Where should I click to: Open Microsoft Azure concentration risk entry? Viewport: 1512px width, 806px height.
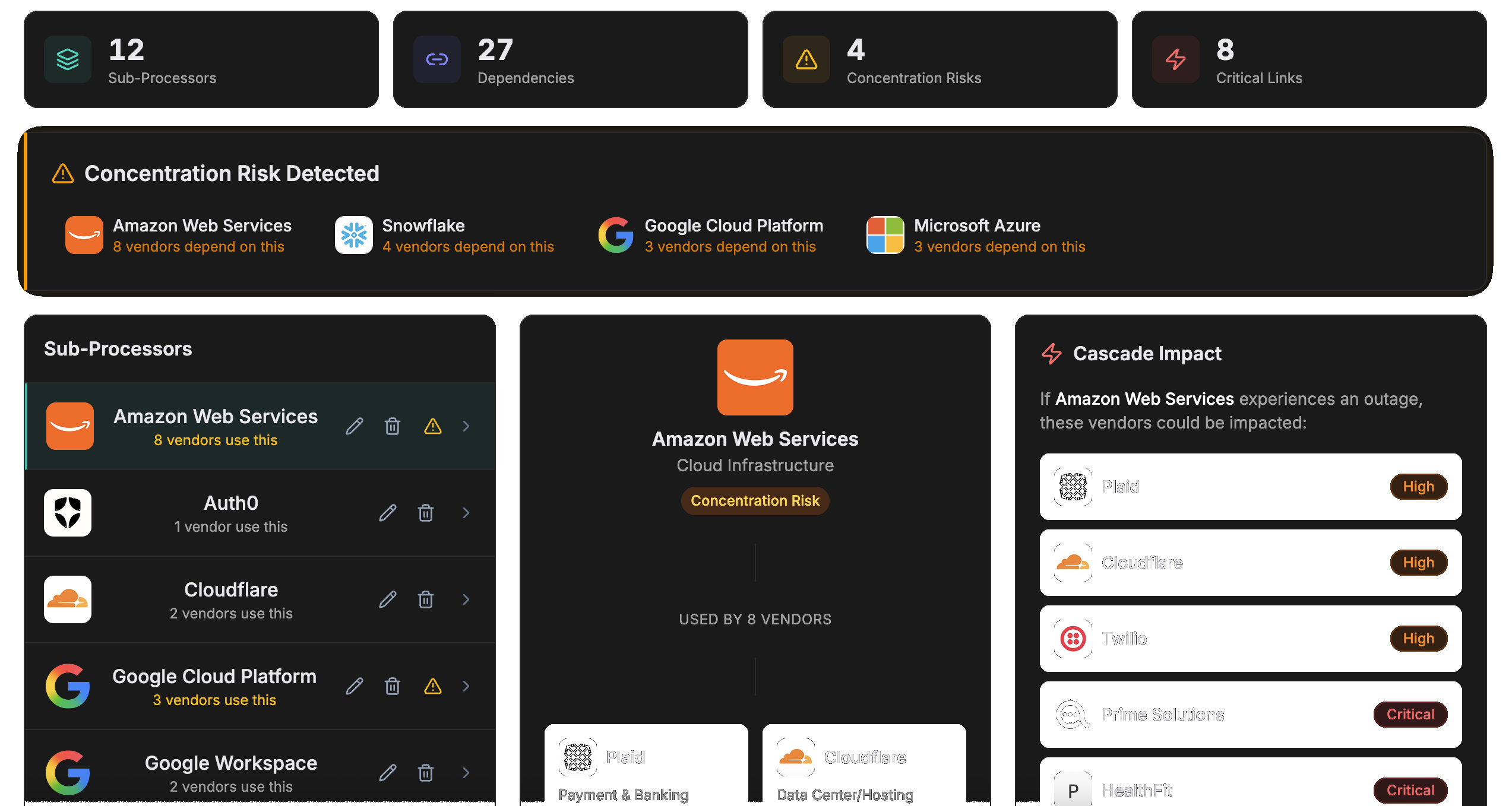point(976,235)
